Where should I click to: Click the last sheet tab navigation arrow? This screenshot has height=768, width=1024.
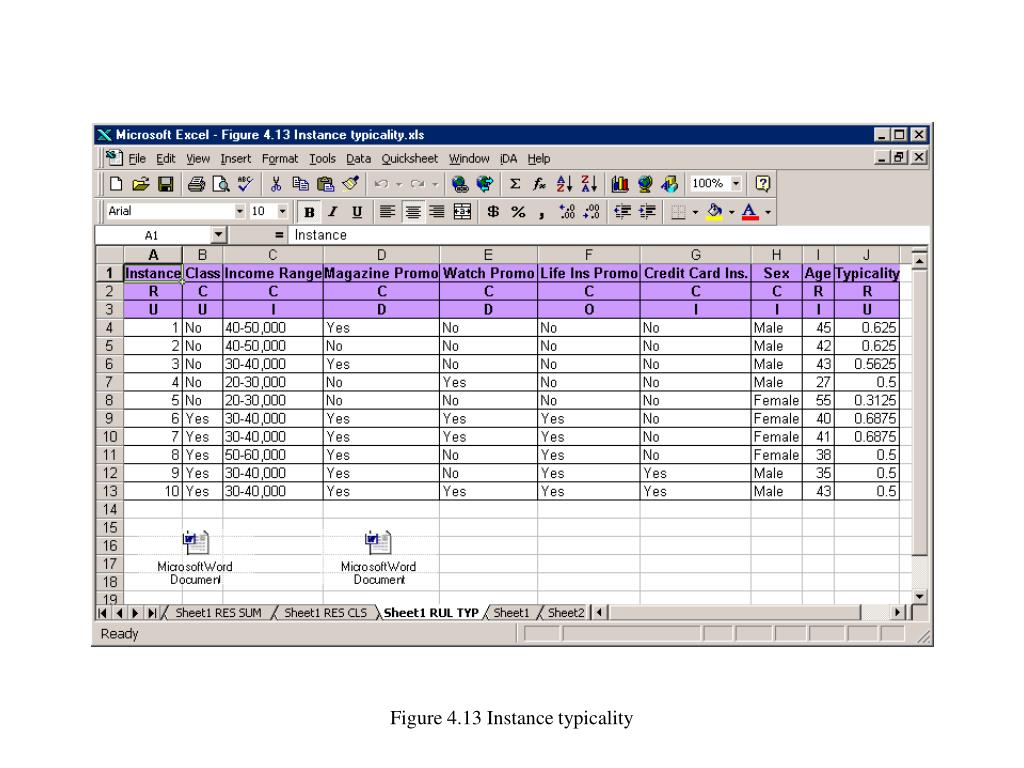coord(152,613)
